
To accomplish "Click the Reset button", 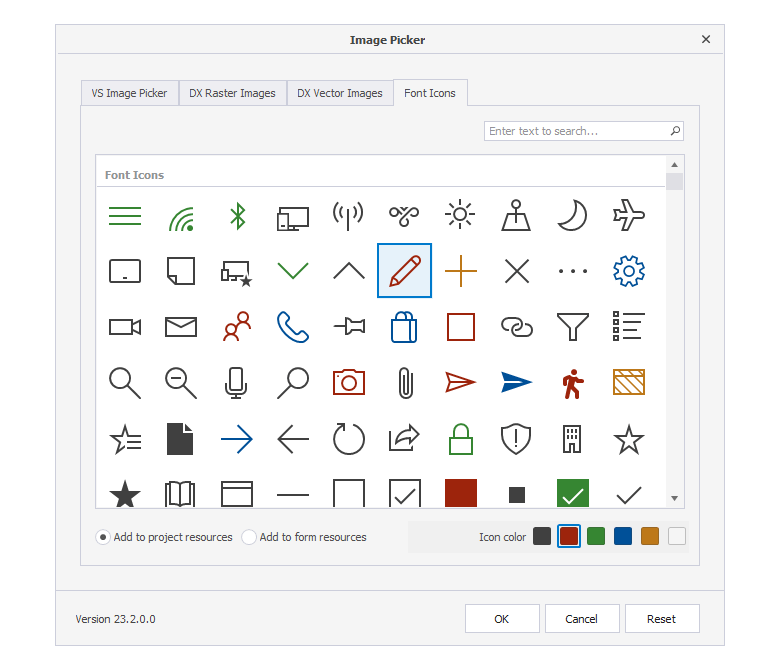I will coord(662,619).
